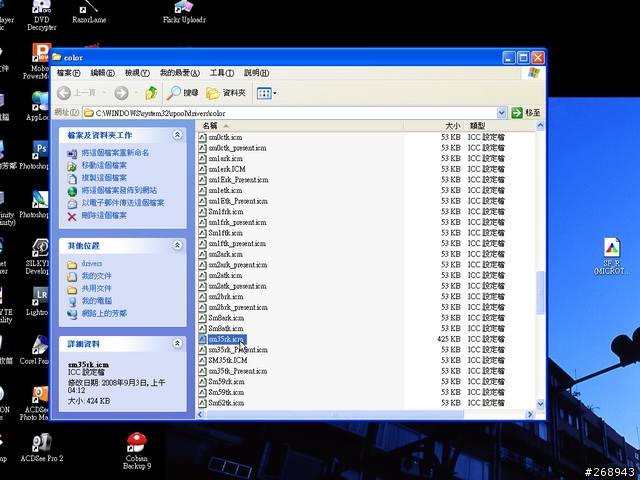The height and width of the screenshot is (480, 640).
Task: Select the SM35tk.ICM file icon
Action: click(x=202, y=360)
